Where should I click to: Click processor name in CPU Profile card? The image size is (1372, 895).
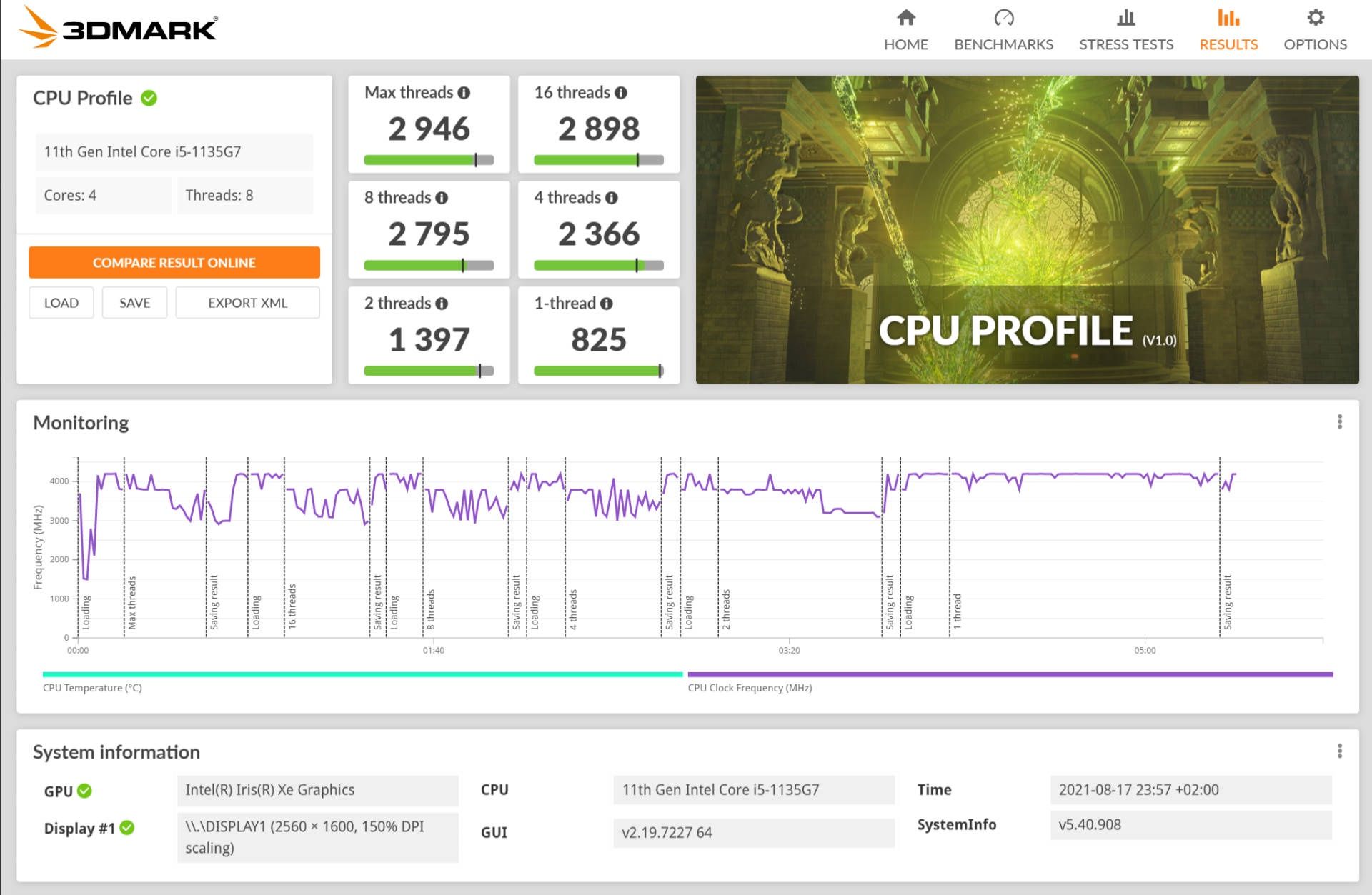tap(174, 151)
